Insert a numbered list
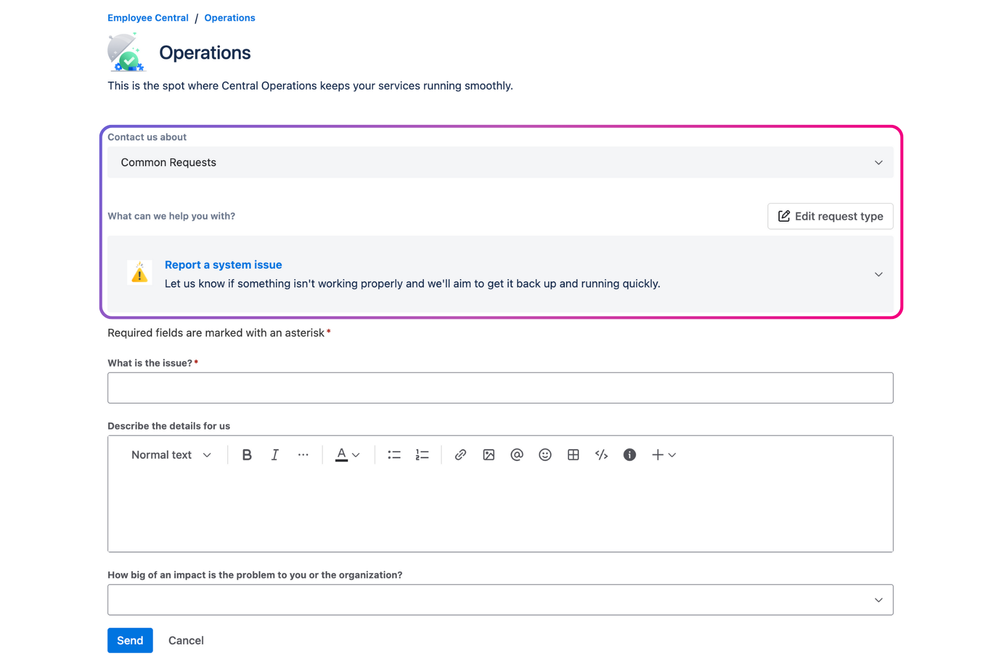The image size is (999, 666). pyautogui.click(x=422, y=455)
